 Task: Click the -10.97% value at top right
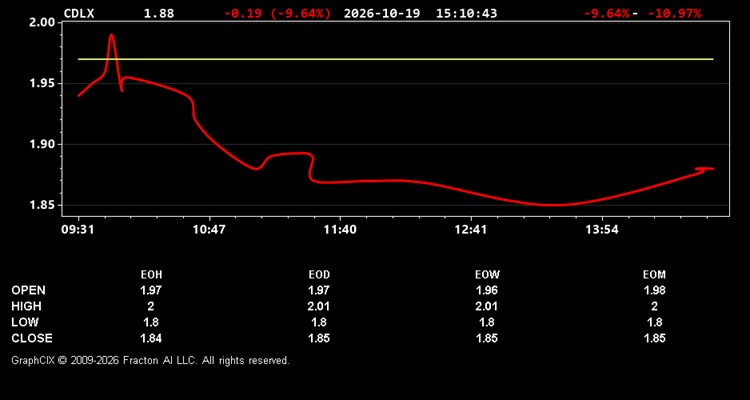674,13
